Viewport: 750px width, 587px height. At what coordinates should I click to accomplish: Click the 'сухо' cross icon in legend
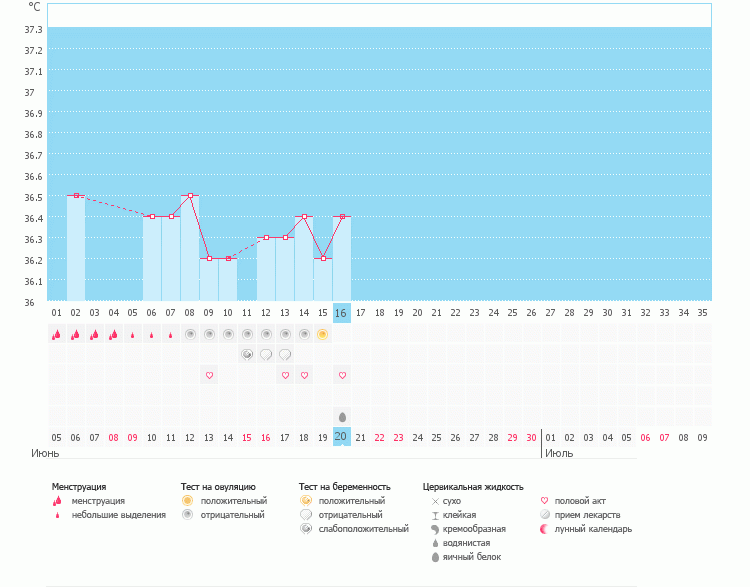(435, 501)
